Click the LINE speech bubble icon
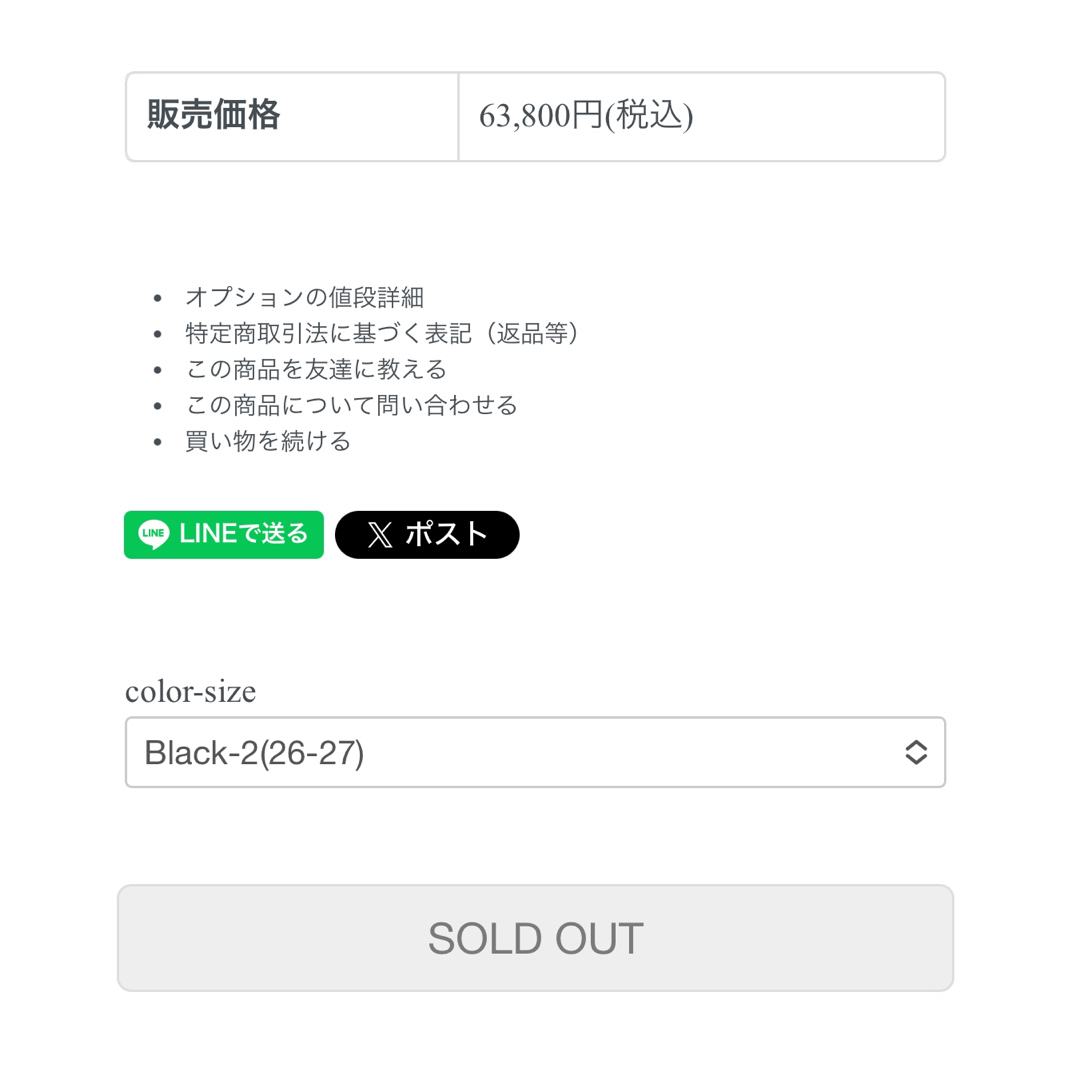Screen dimensions: 1080x1080 click(153, 534)
